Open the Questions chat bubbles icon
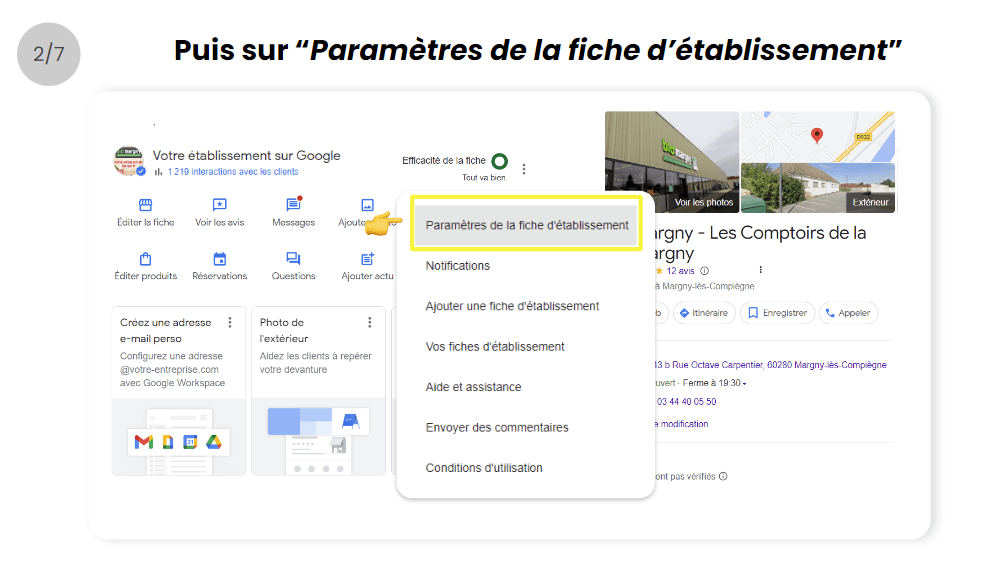The width and height of the screenshot is (1007, 565). tap(293, 259)
